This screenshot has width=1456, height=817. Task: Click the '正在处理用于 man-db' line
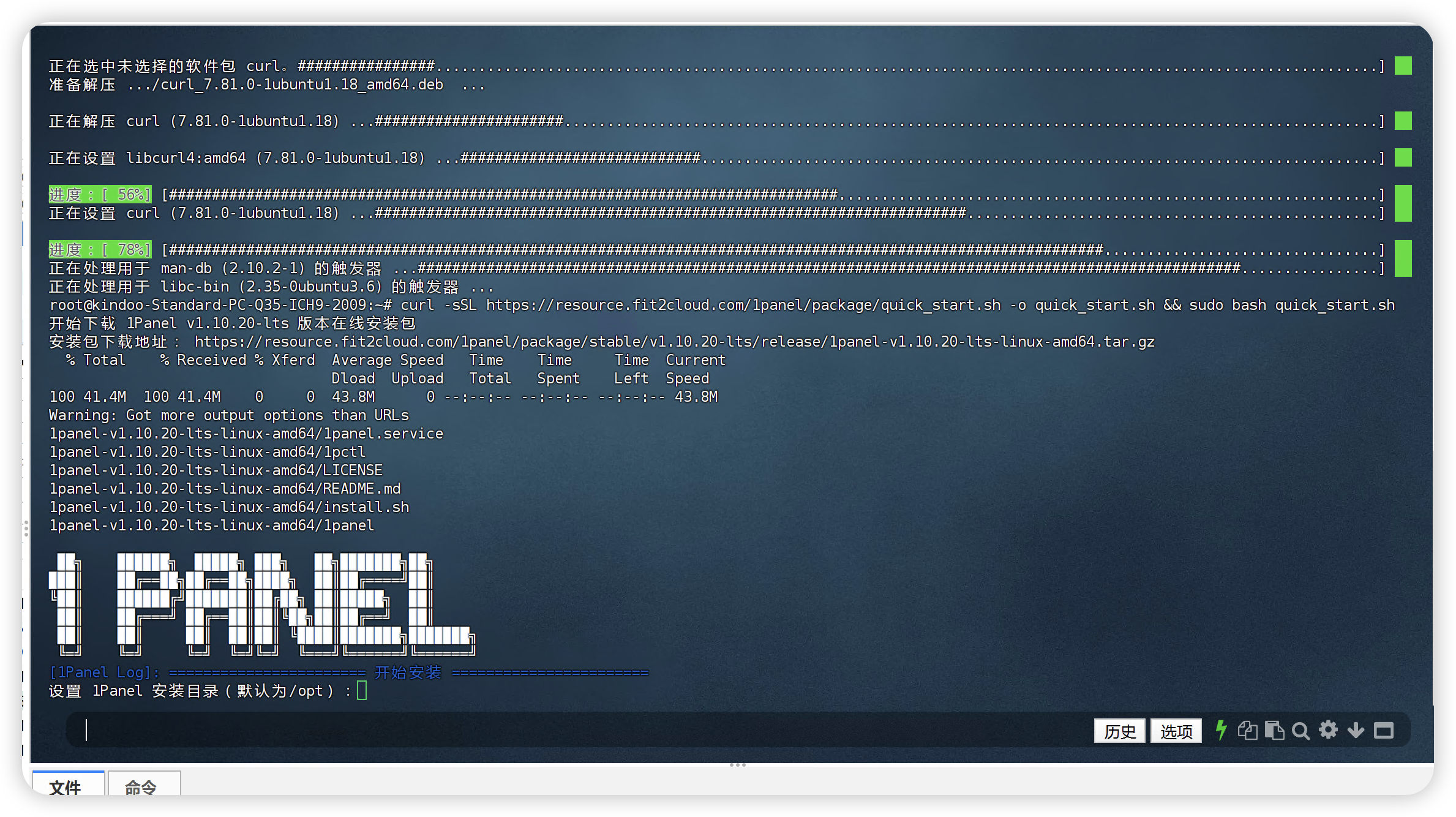click(x=716, y=268)
